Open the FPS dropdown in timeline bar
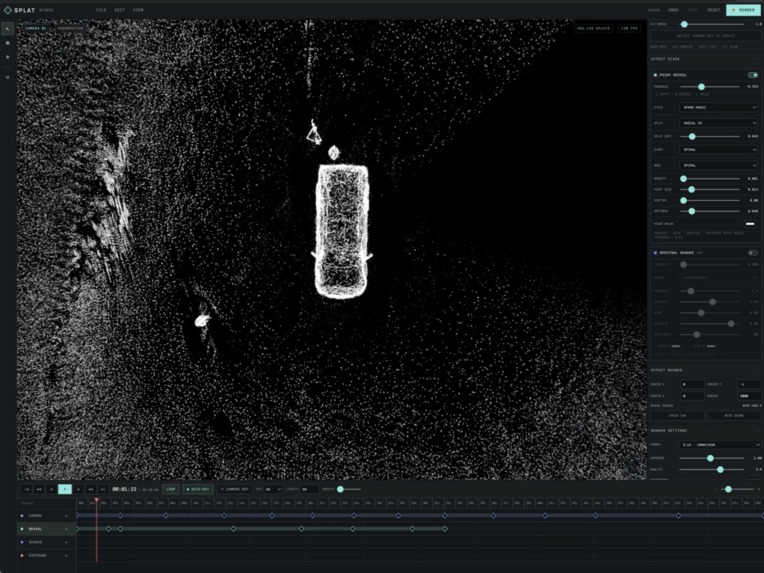The width and height of the screenshot is (764, 573). pos(273,489)
